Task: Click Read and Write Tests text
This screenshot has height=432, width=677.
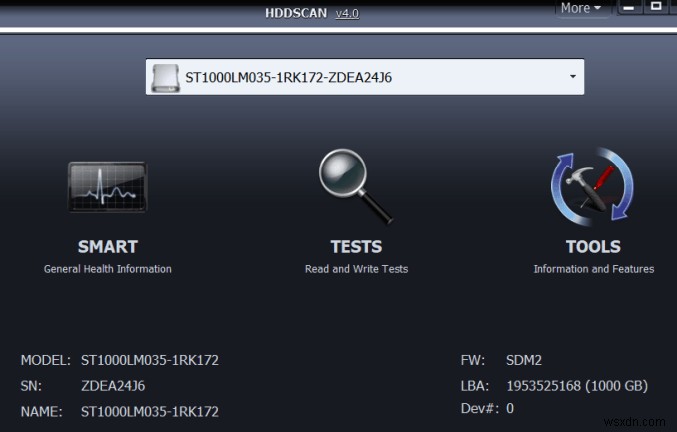Action: [356, 269]
